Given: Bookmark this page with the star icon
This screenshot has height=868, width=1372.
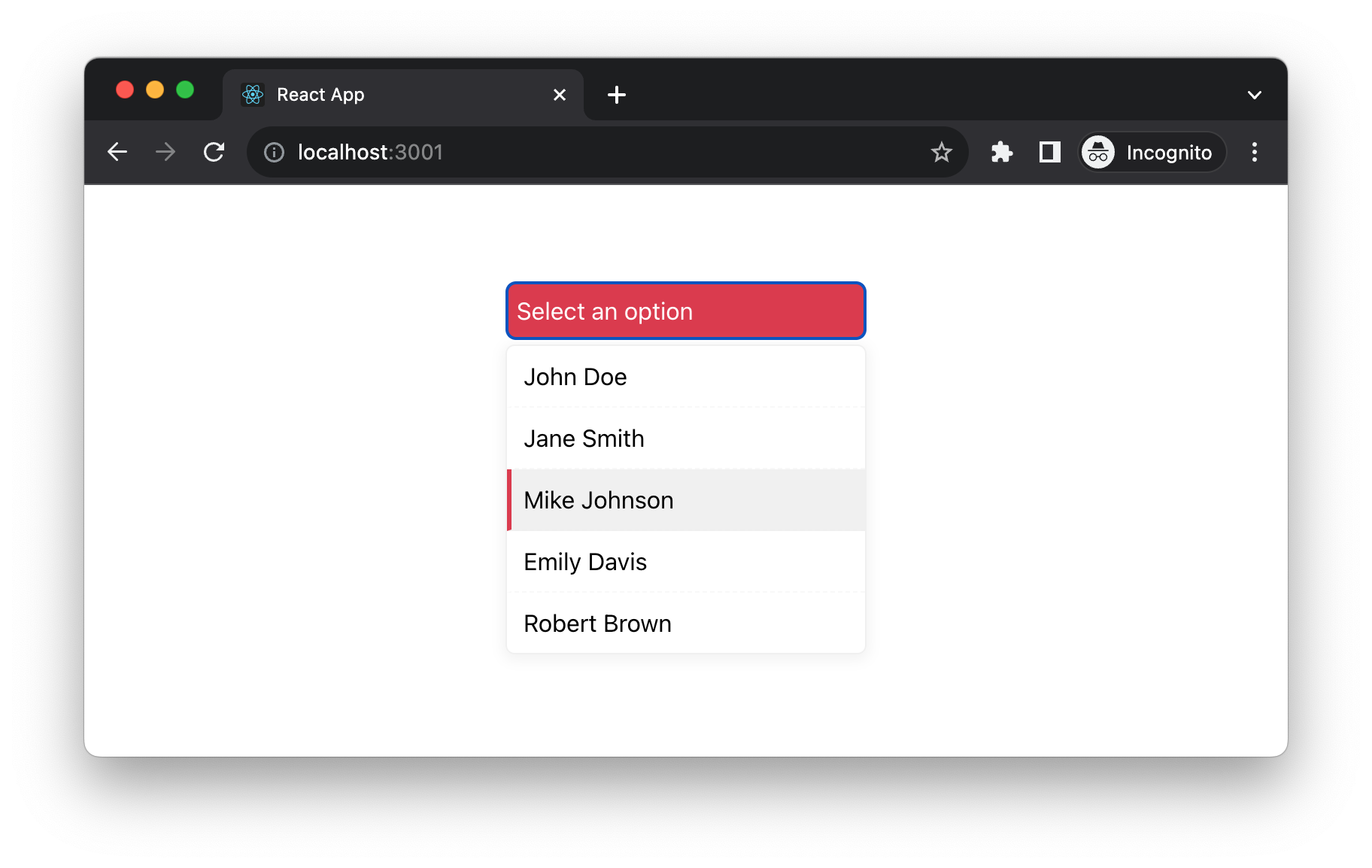Looking at the screenshot, I should [x=941, y=153].
